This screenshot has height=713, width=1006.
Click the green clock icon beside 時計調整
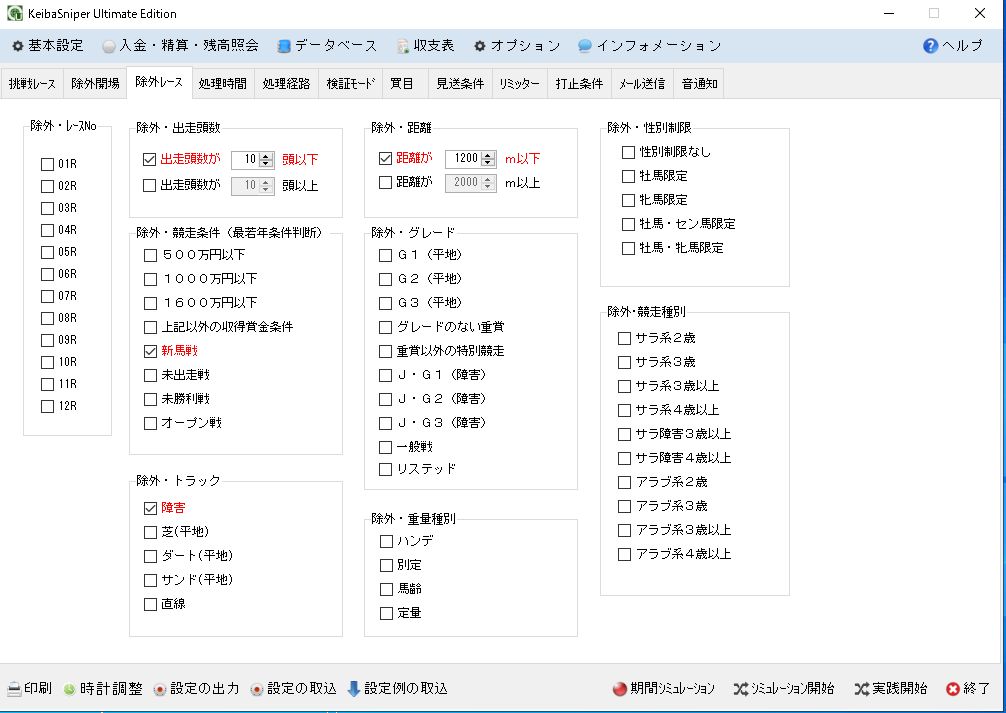[x=69, y=690]
